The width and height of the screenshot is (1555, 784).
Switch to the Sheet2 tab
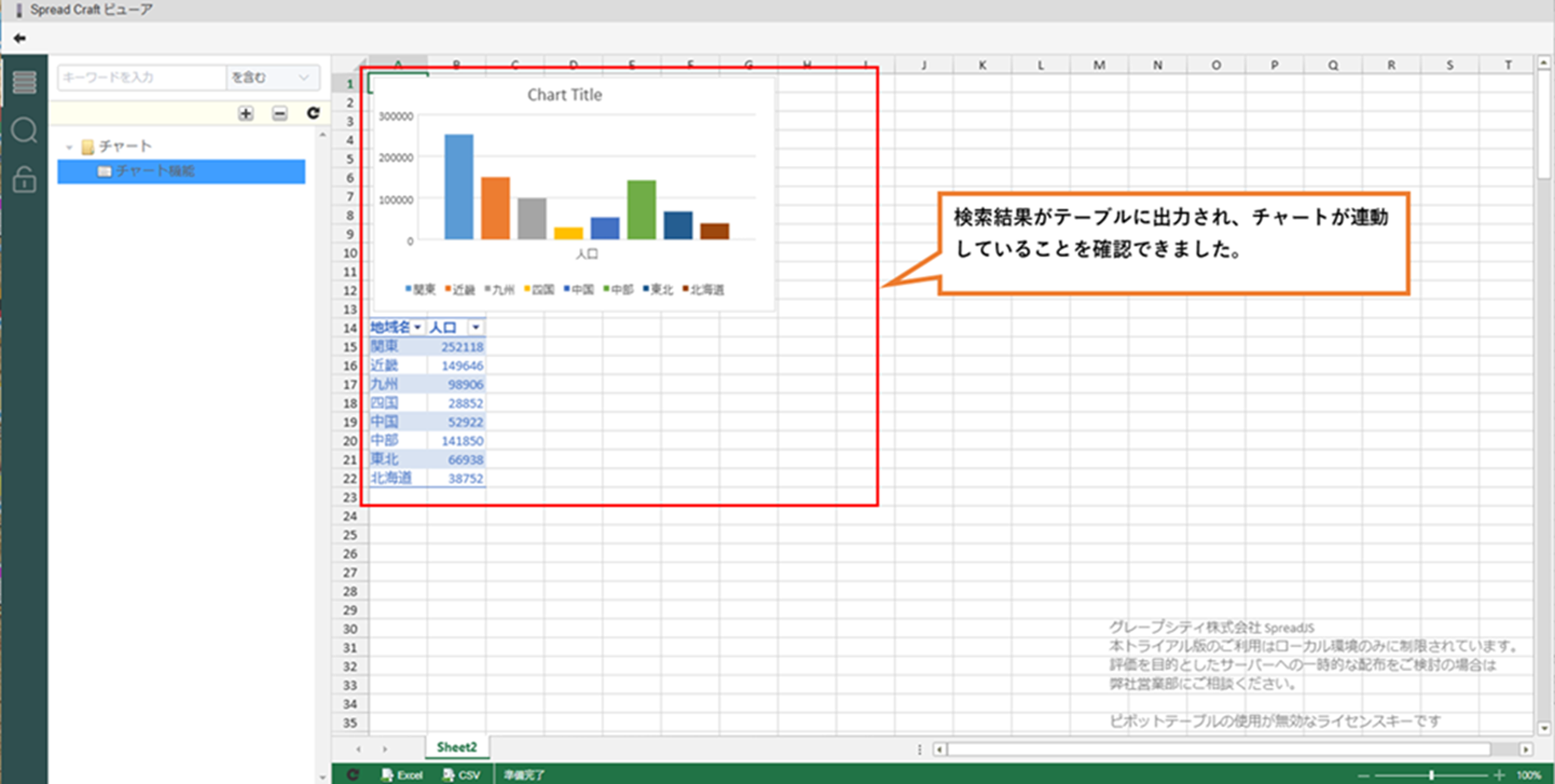pyautogui.click(x=456, y=747)
